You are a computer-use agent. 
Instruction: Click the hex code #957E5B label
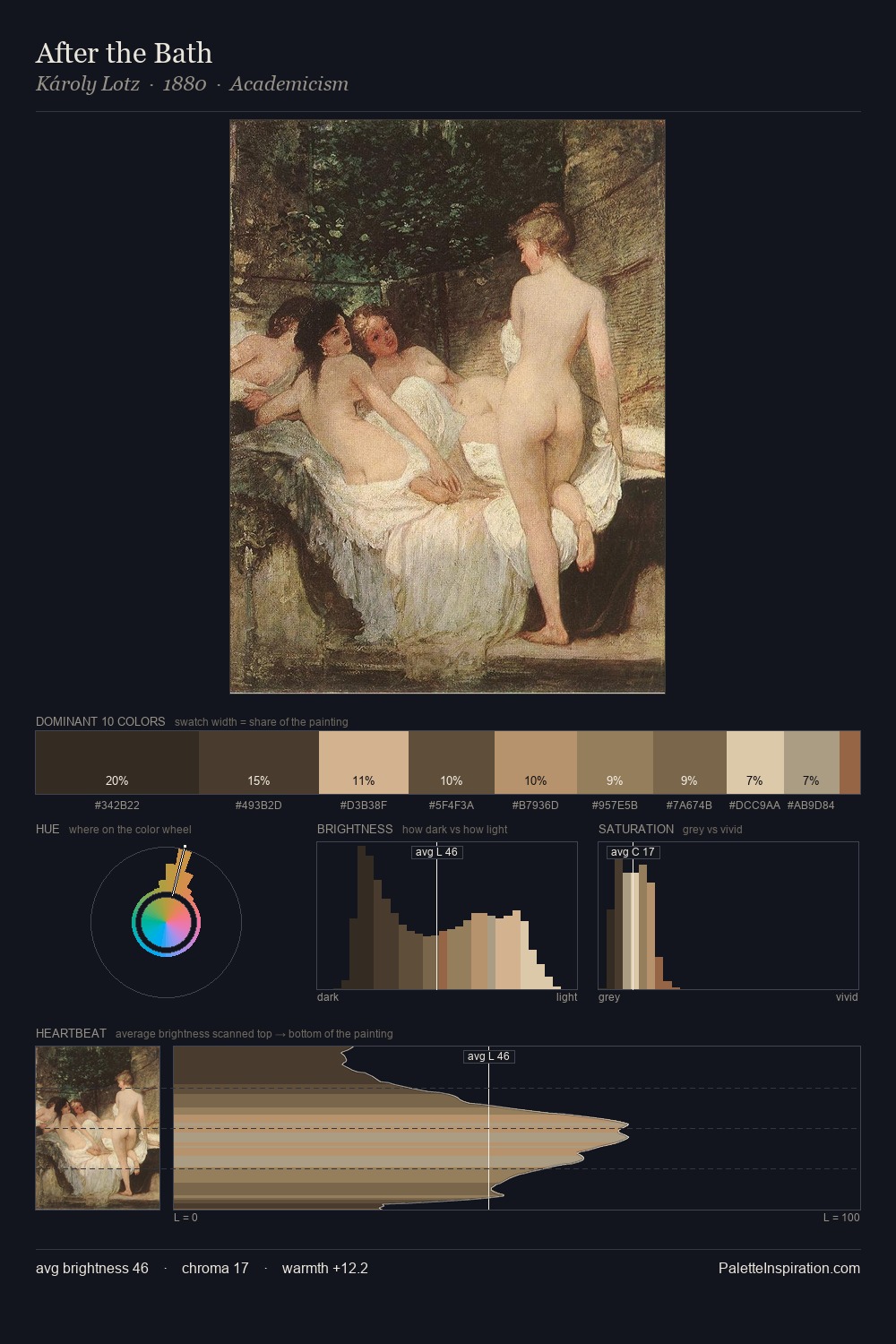pyautogui.click(x=615, y=806)
